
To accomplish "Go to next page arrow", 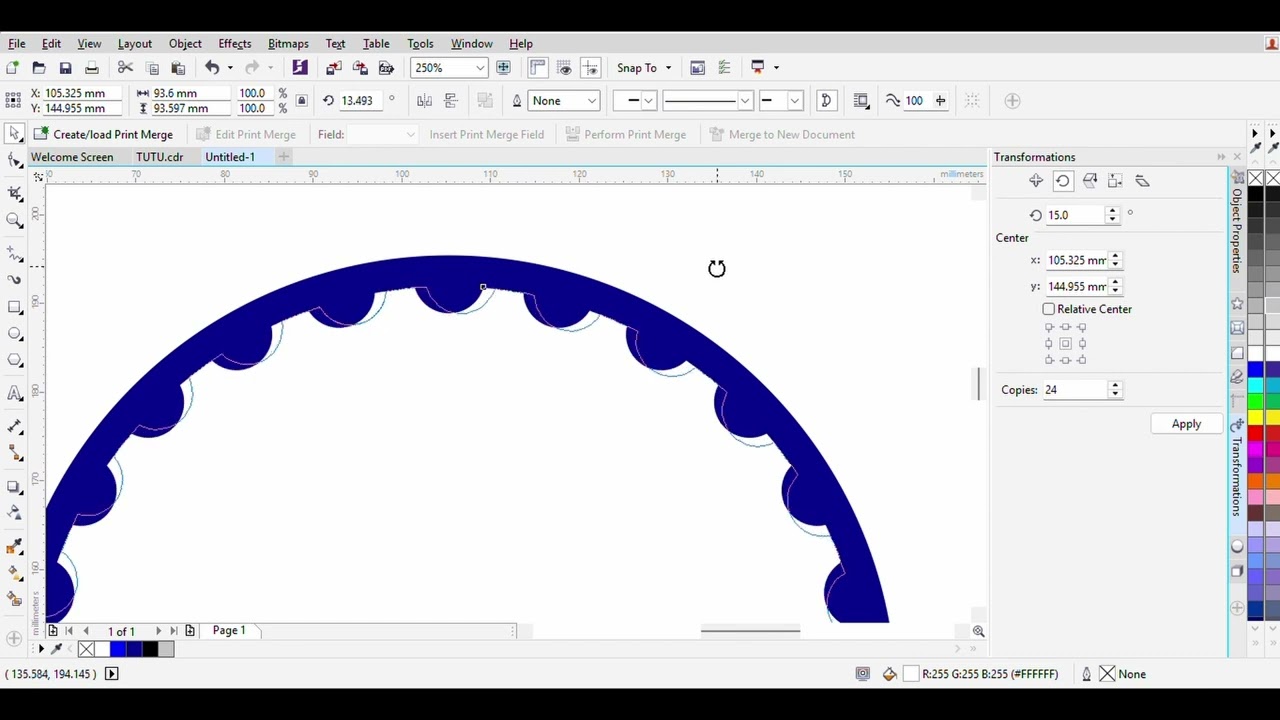I will (158, 631).
